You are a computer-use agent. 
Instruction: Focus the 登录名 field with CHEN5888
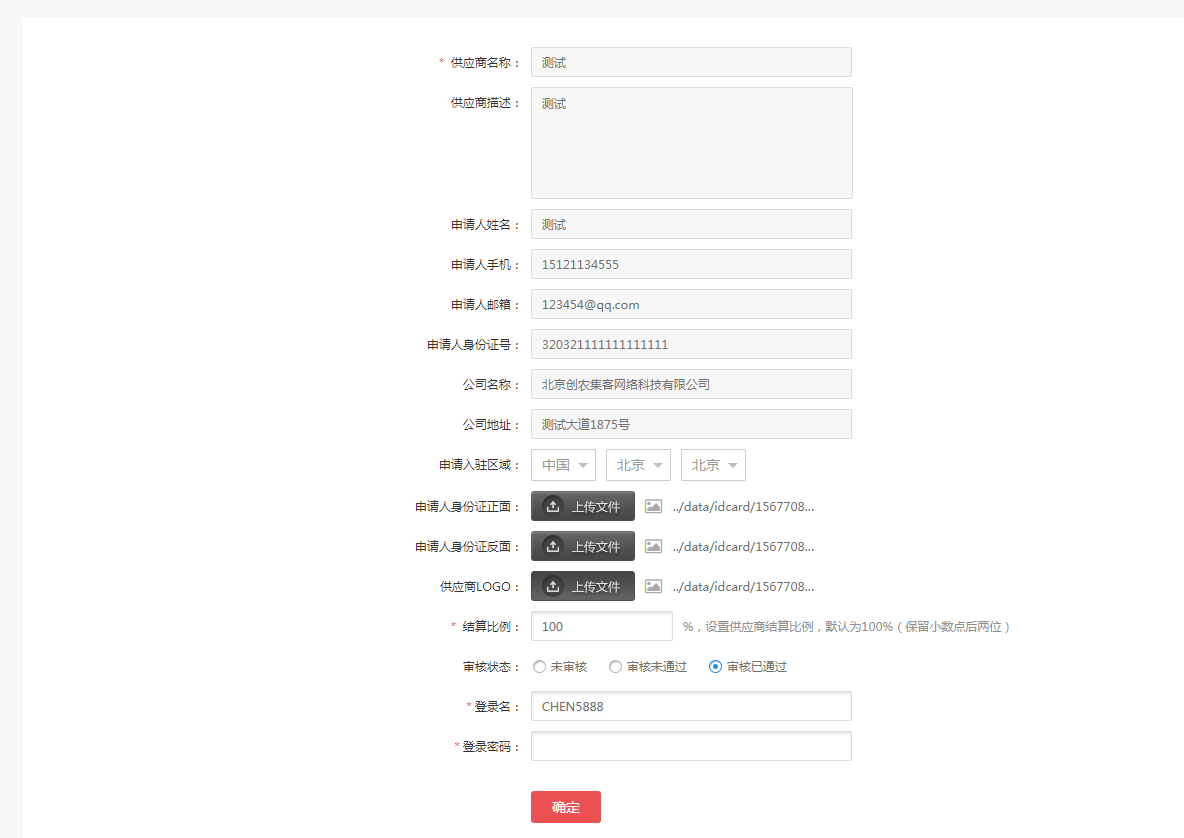tap(691, 707)
